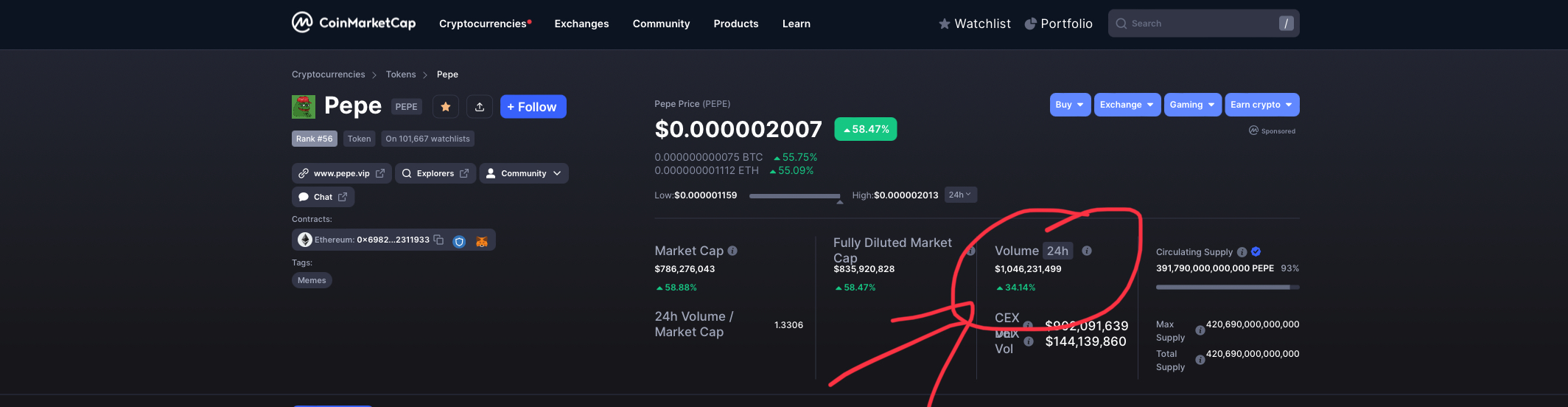This screenshot has height=407, width=1568.
Task: Open the Gaming dropdown
Action: (x=1193, y=105)
